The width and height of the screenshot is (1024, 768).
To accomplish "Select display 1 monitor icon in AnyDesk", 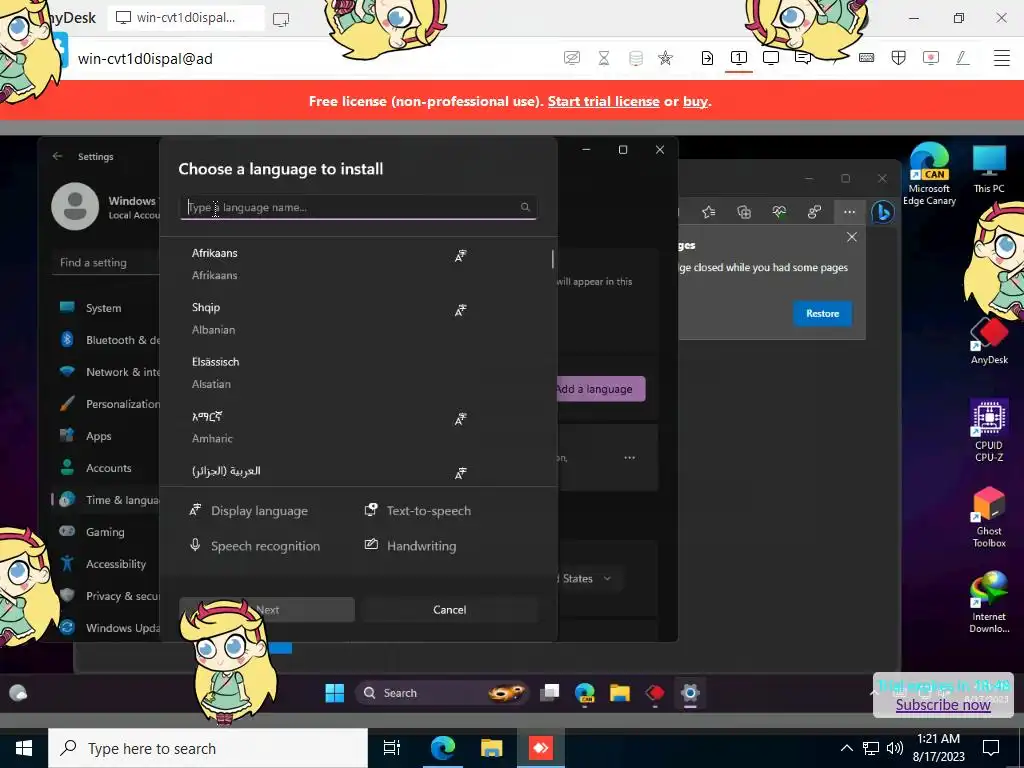I will [739, 58].
